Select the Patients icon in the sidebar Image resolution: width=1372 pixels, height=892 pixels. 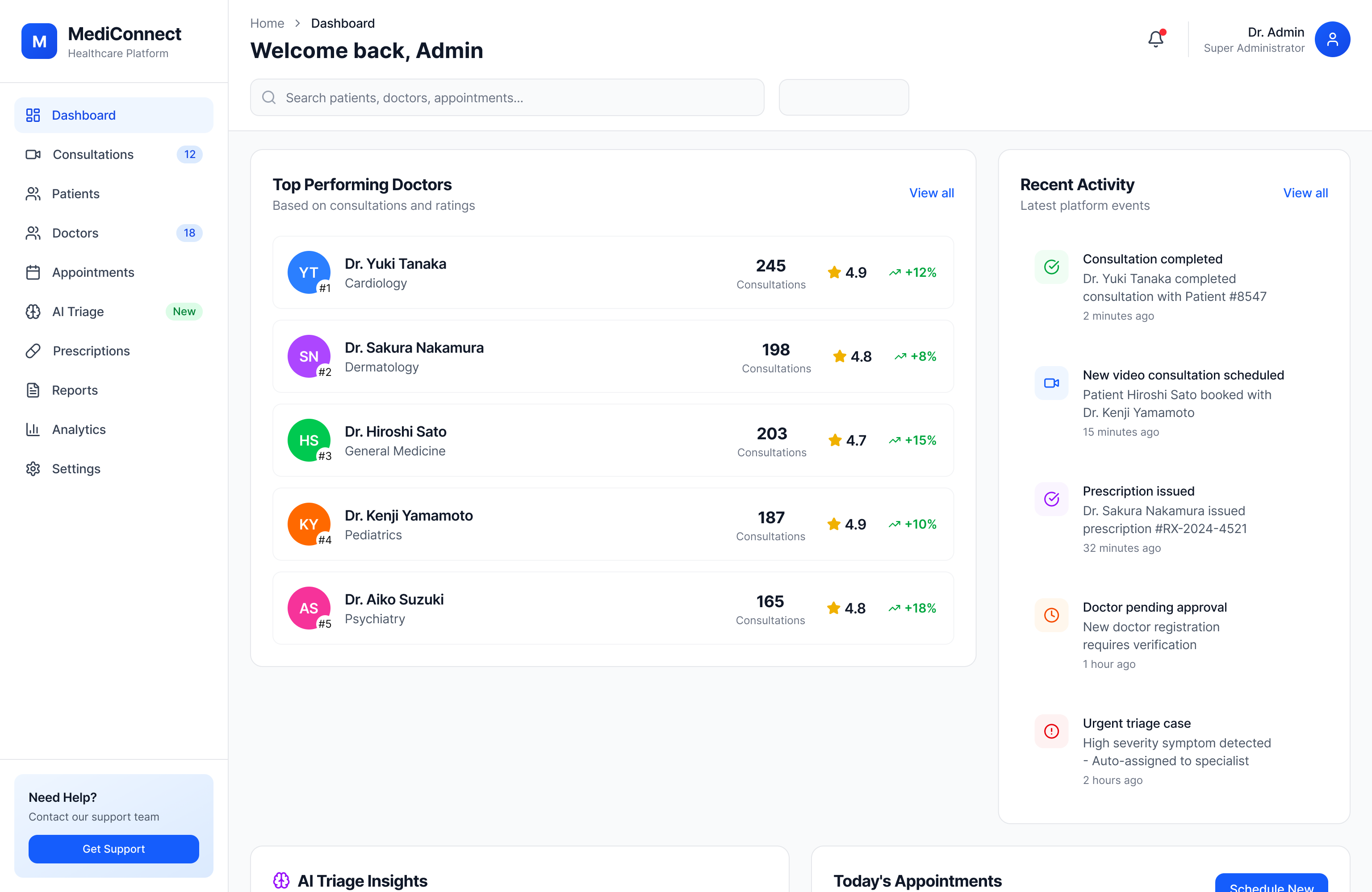click(x=33, y=194)
